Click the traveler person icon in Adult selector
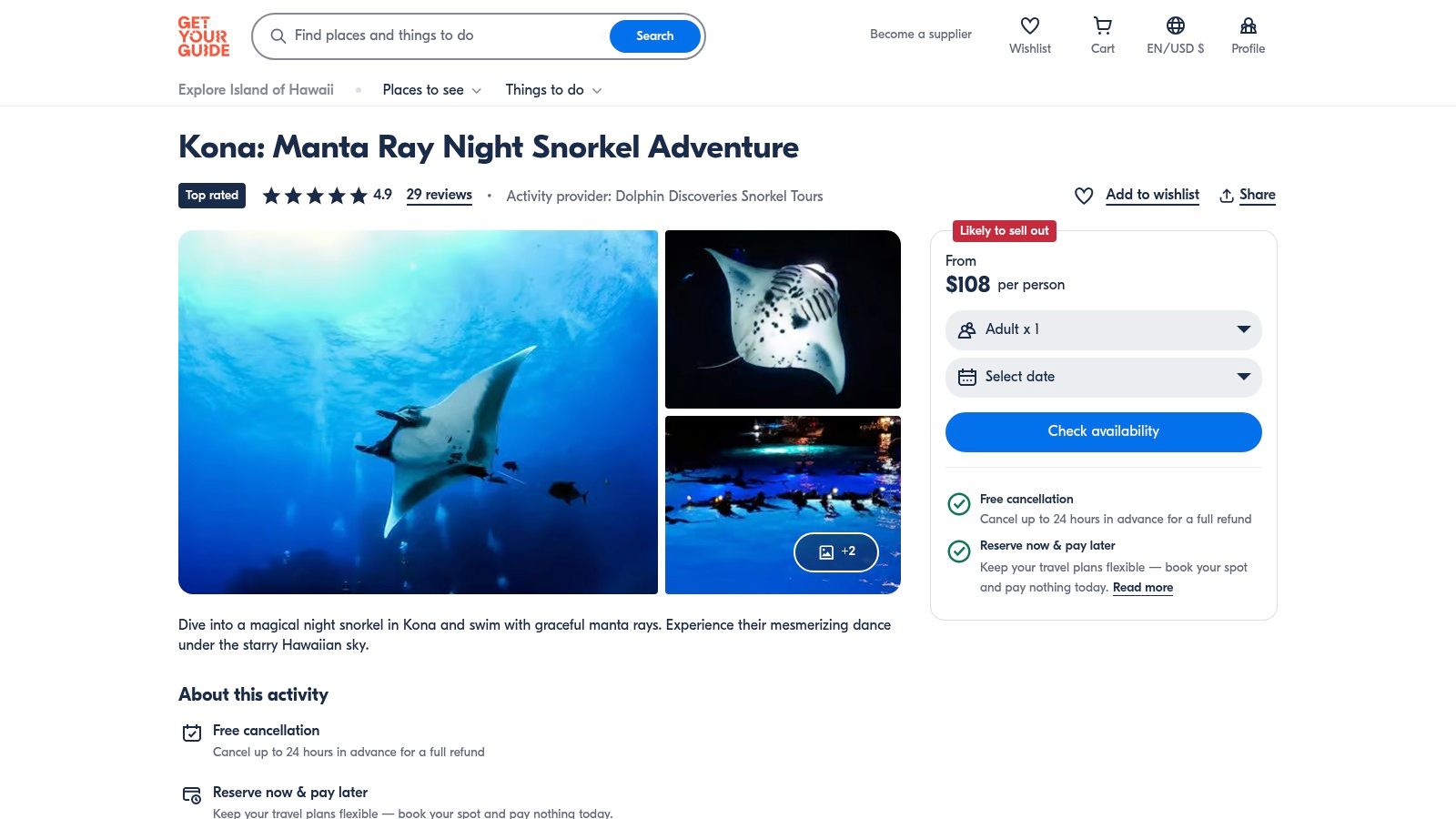This screenshot has height=819, width=1456. click(967, 329)
